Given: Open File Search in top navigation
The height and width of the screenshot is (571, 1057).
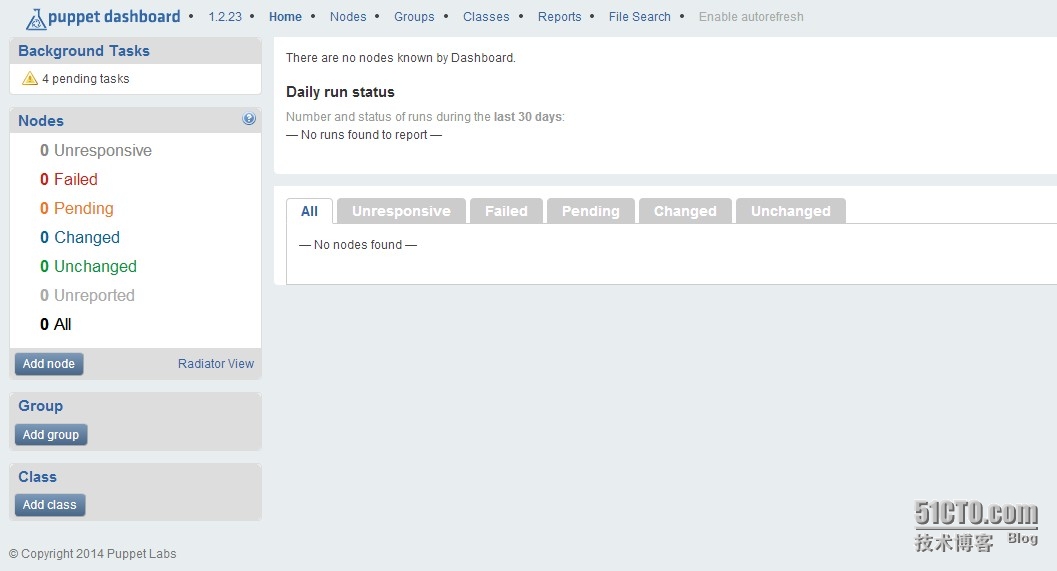Looking at the screenshot, I should click(640, 17).
